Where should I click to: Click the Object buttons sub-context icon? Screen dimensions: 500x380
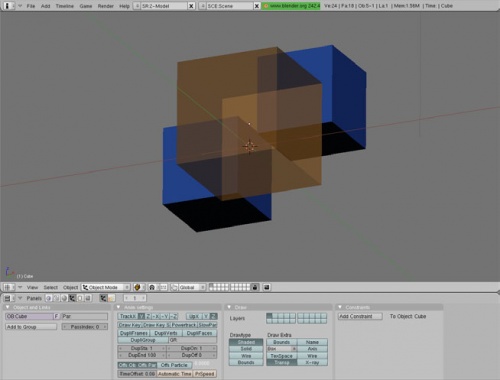(103, 298)
